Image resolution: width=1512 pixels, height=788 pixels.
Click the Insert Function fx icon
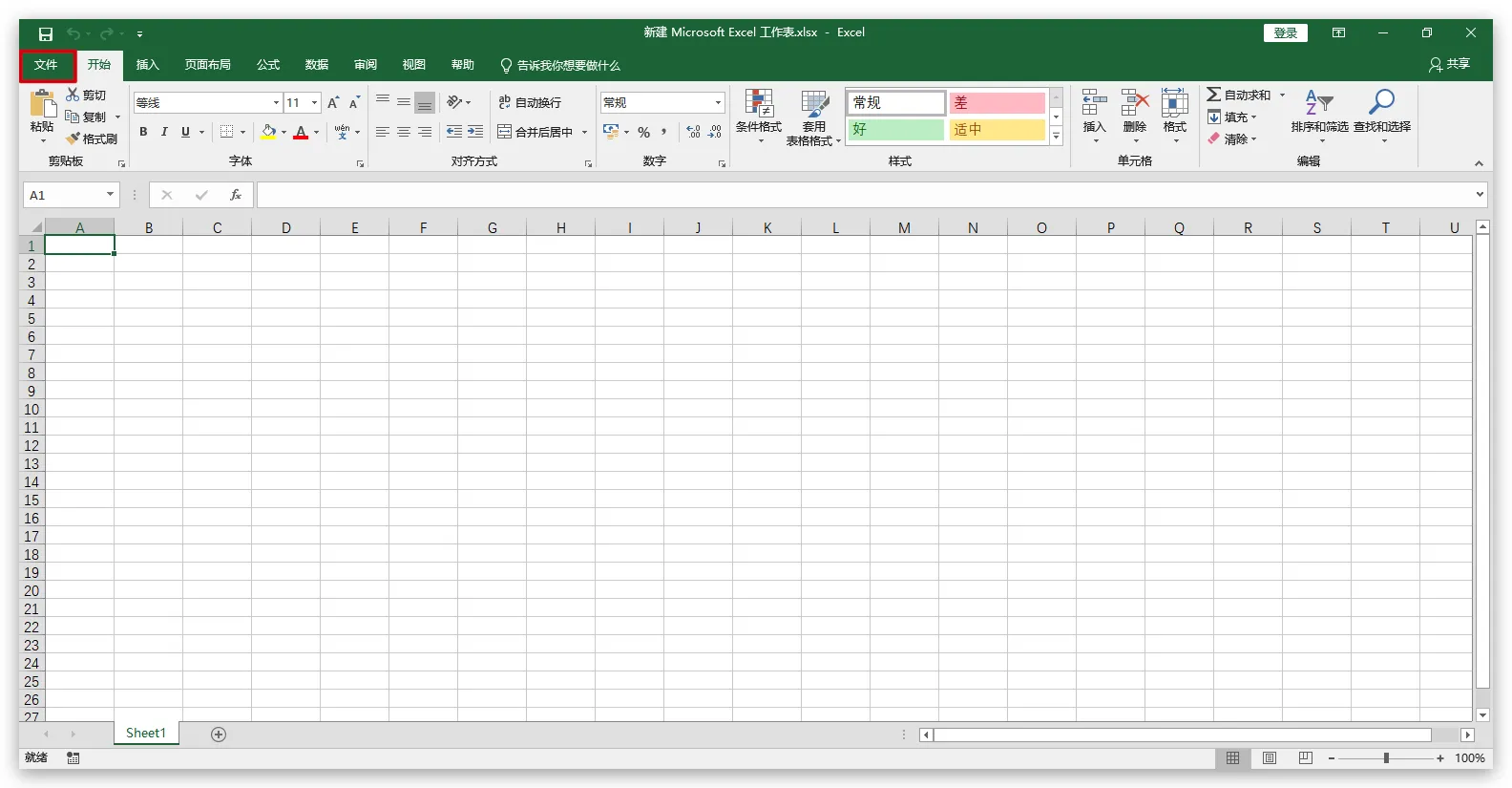pyautogui.click(x=235, y=195)
